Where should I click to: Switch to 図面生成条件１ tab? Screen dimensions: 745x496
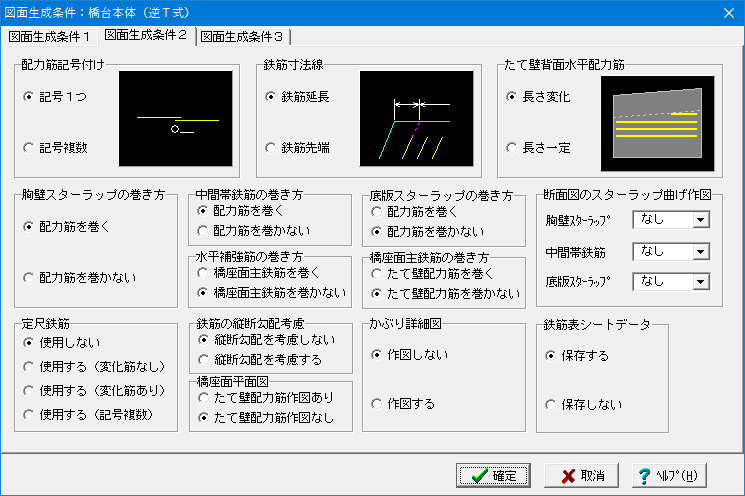[49, 37]
